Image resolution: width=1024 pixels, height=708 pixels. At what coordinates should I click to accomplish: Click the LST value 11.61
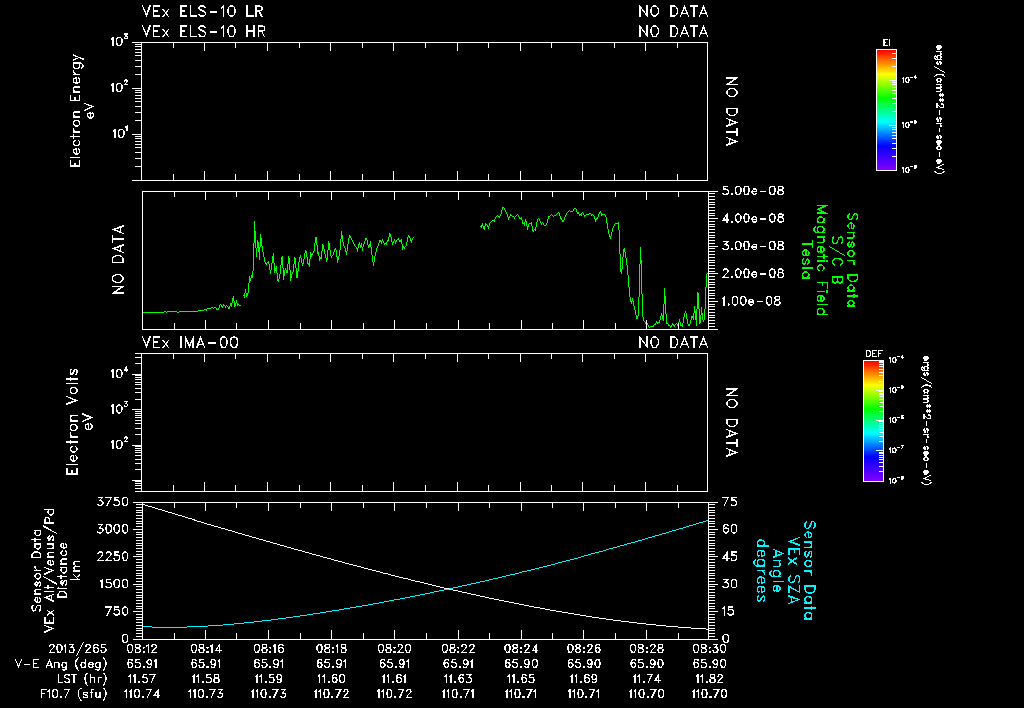coord(394,679)
